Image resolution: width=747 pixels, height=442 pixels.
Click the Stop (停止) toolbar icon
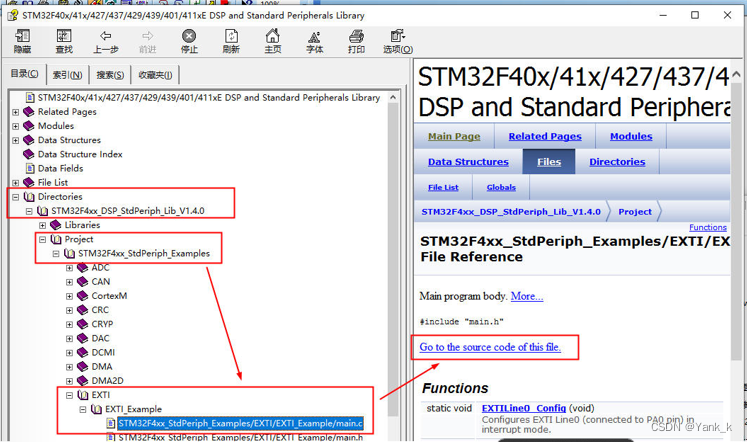click(x=189, y=36)
